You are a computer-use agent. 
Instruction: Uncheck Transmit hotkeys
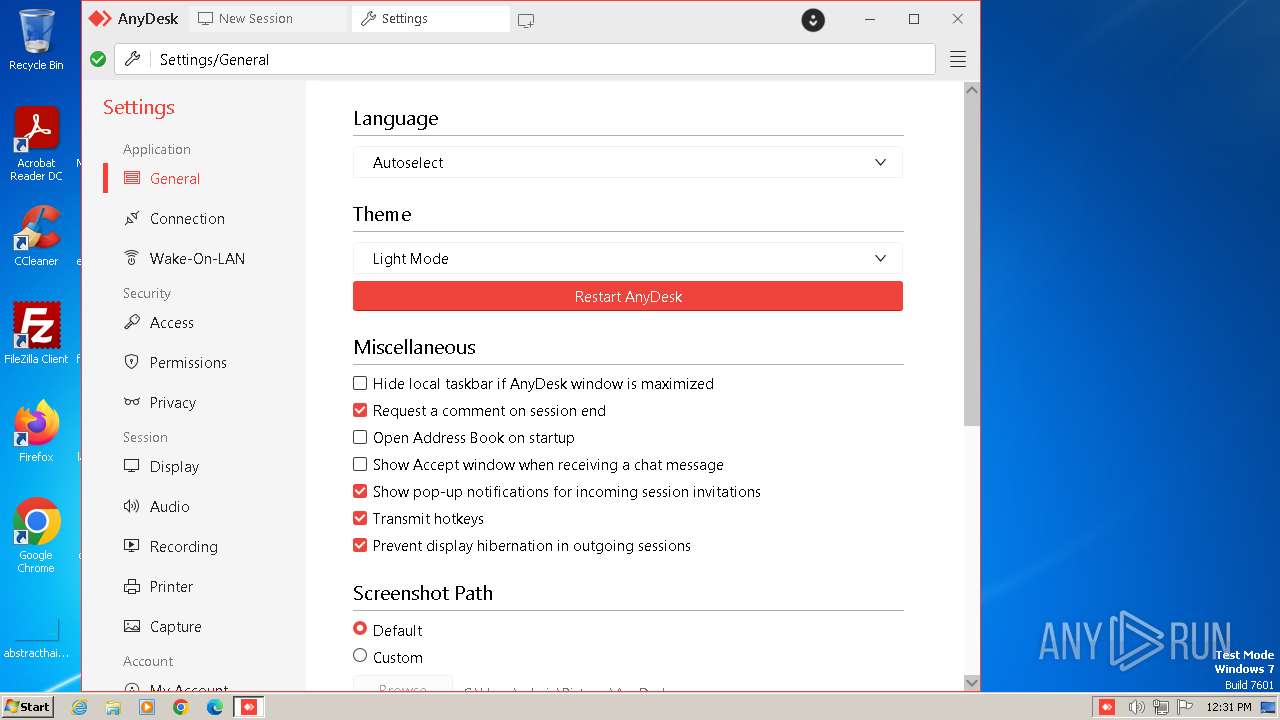pyautogui.click(x=360, y=518)
